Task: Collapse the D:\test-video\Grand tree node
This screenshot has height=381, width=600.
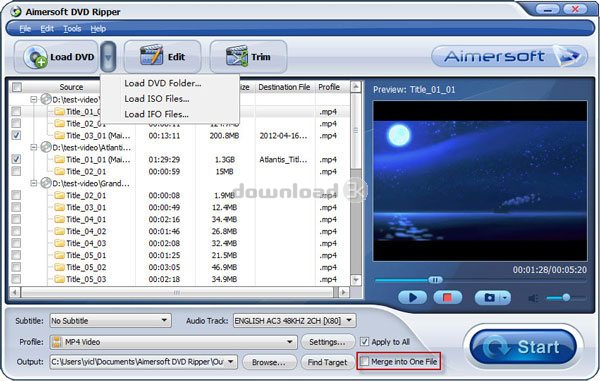Action: pyautogui.click(x=34, y=183)
